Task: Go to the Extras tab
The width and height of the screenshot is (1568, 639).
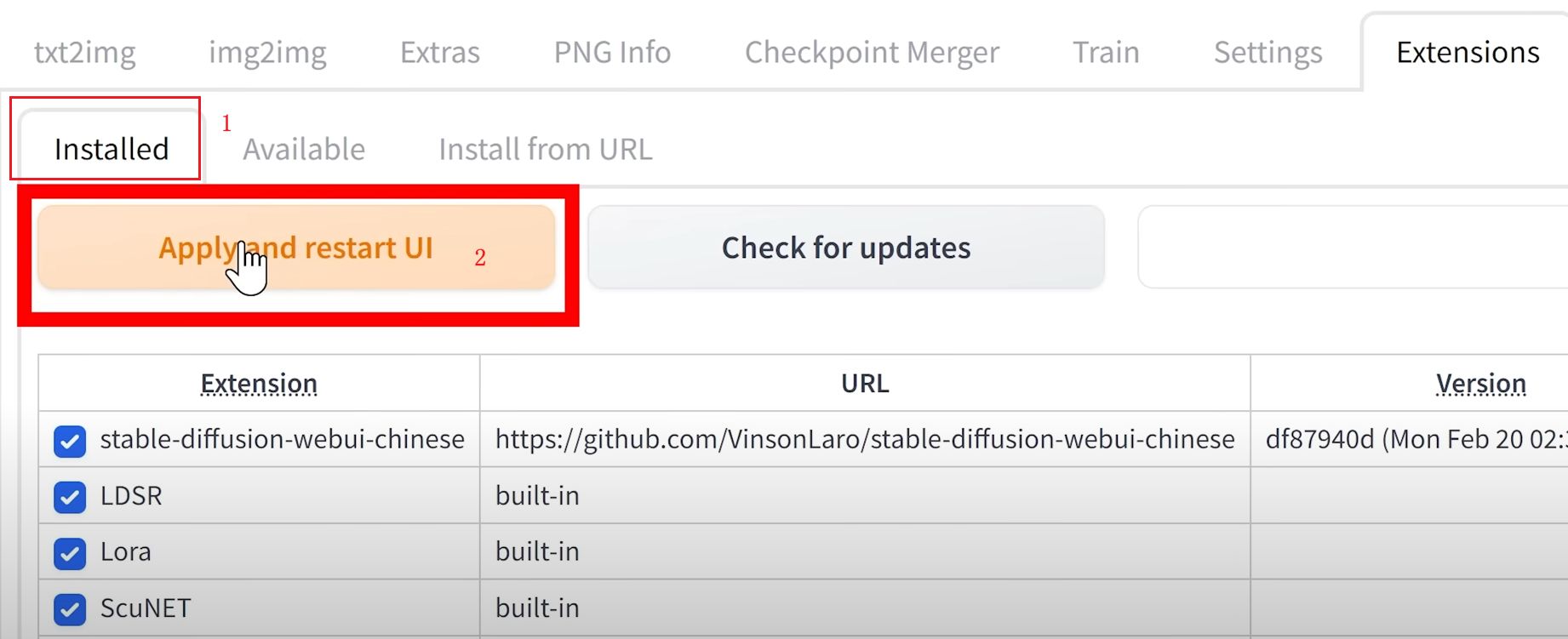Action: tap(440, 53)
